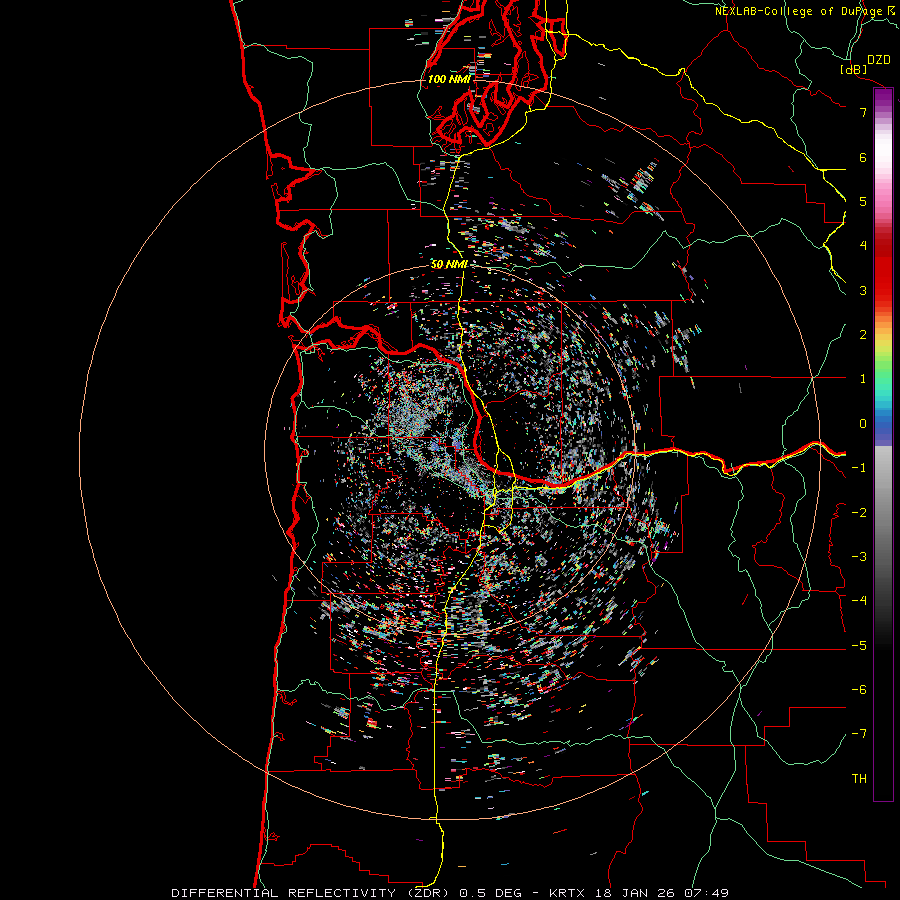Click the -1 value on the color scale
Viewport: 900px width, 900px height.
coord(859,468)
